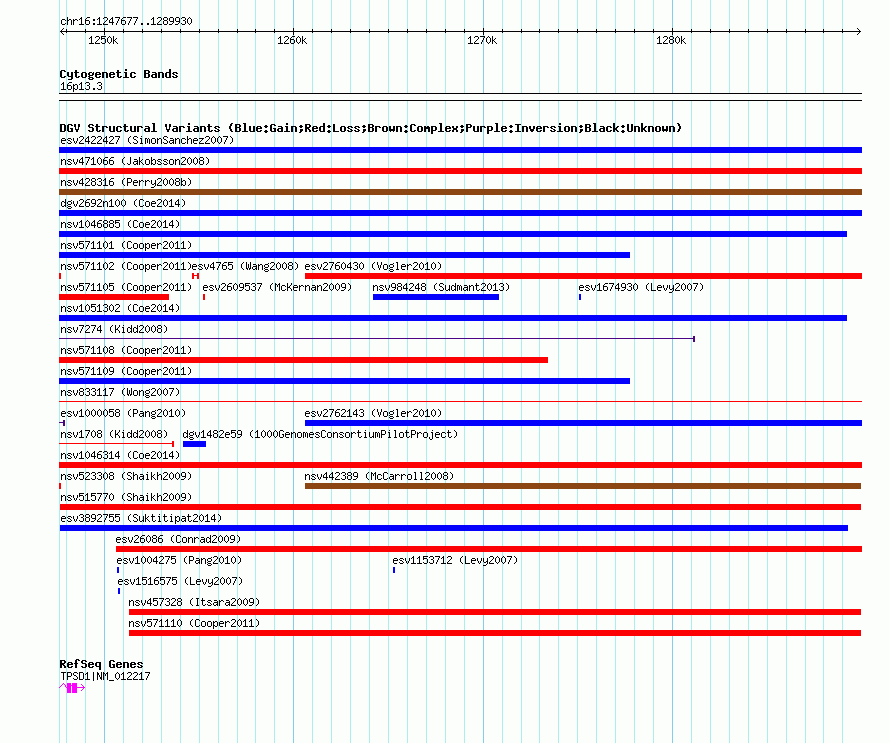
Task: Select the nsv523308 (Shaikh2009) label
Action: tap(126, 476)
